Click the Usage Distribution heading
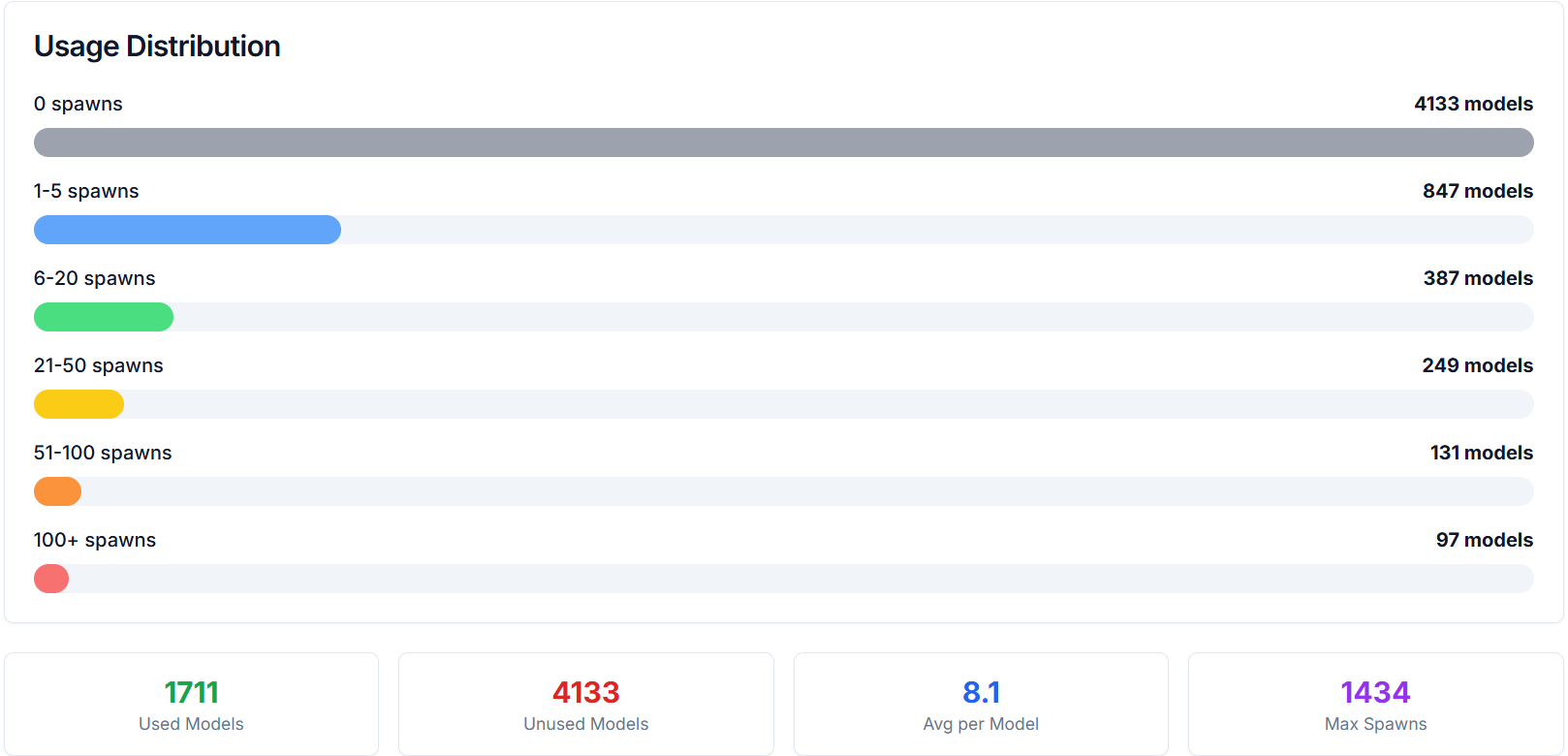 click(x=157, y=47)
